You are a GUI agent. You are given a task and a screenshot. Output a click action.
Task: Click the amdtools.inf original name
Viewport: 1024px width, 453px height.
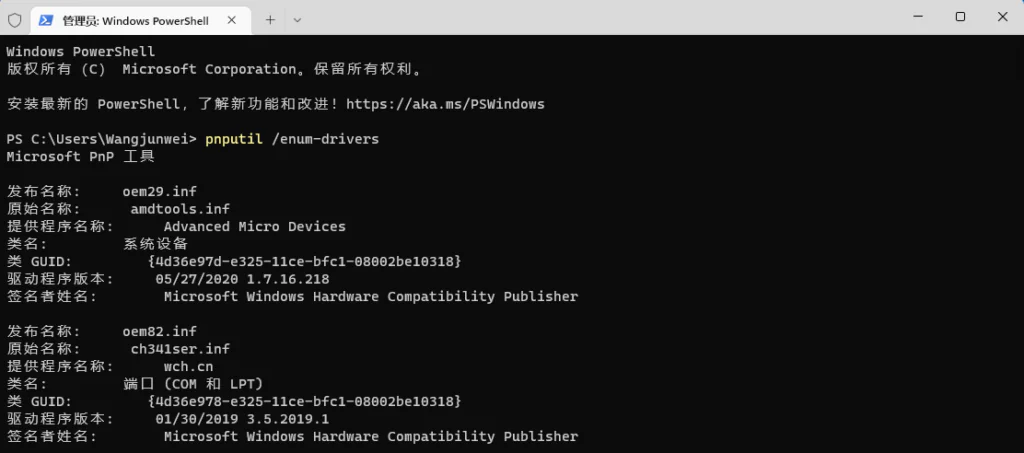[180, 209]
